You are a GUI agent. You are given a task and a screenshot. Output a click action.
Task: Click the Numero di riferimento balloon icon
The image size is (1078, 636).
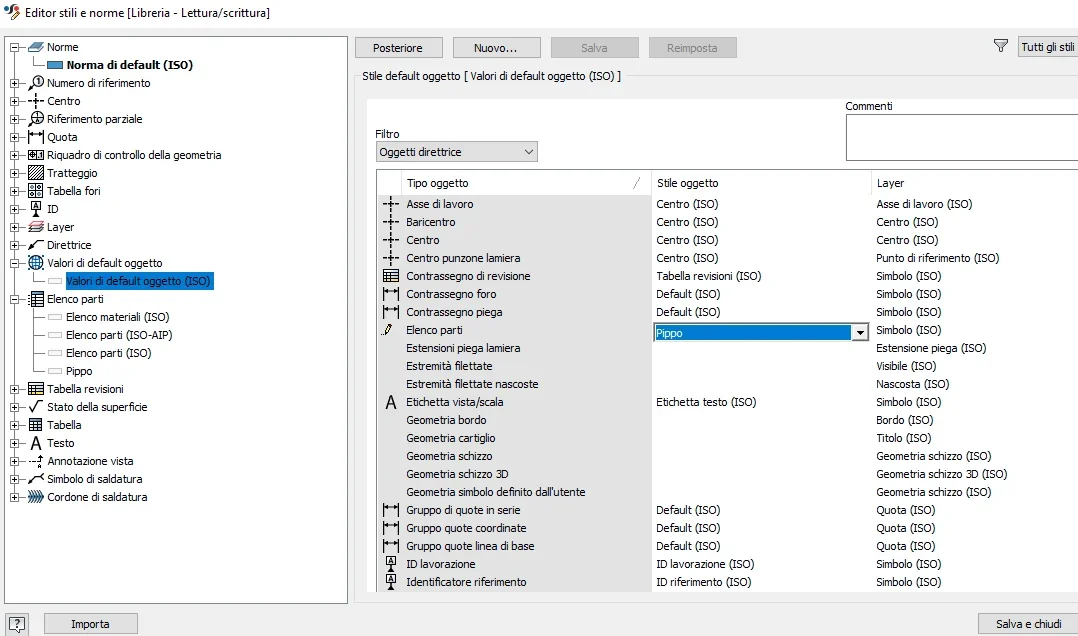(36, 83)
